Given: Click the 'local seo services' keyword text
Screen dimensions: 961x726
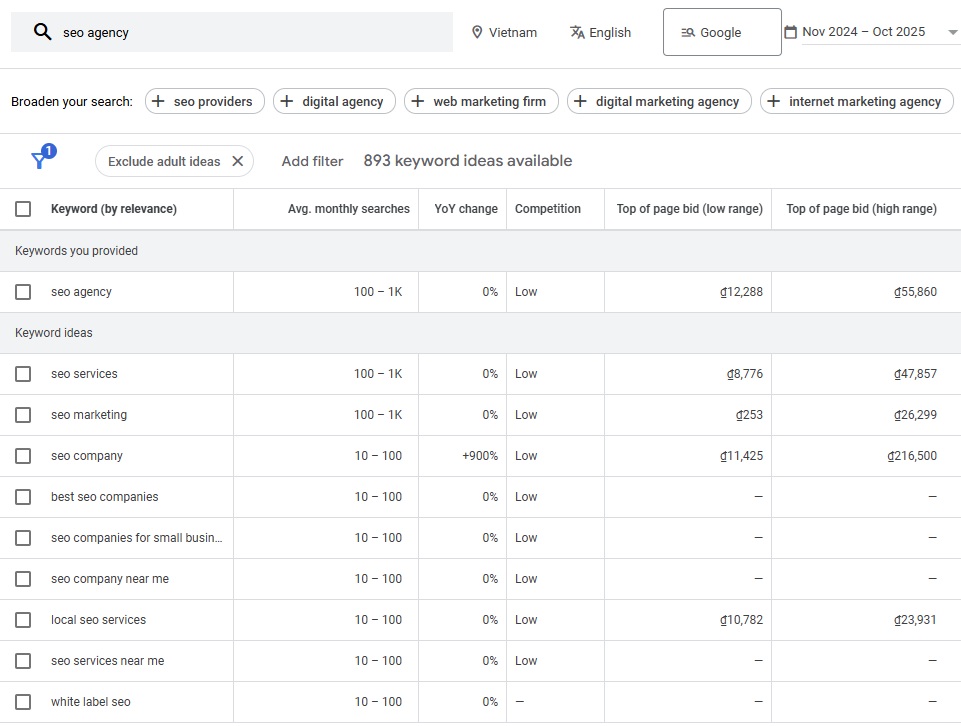Looking at the screenshot, I should [98, 620].
